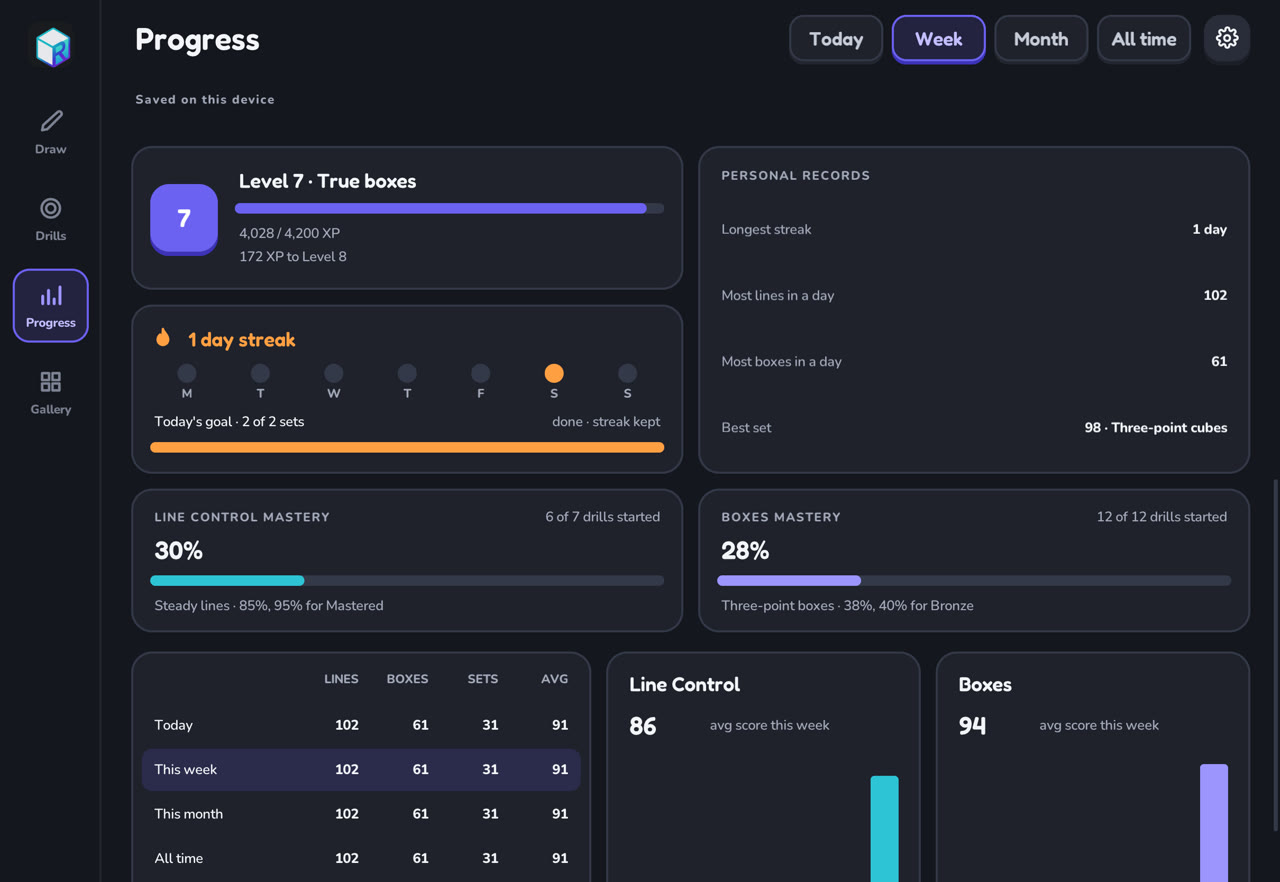
Task: Open the Drills target icon
Action: click(x=51, y=208)
